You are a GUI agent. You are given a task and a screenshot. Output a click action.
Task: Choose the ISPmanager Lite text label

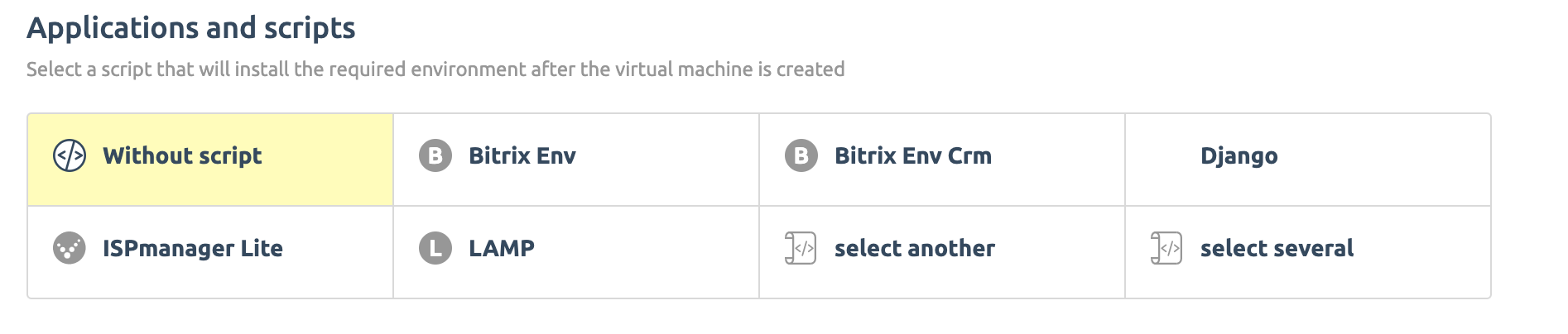point(193,248)
